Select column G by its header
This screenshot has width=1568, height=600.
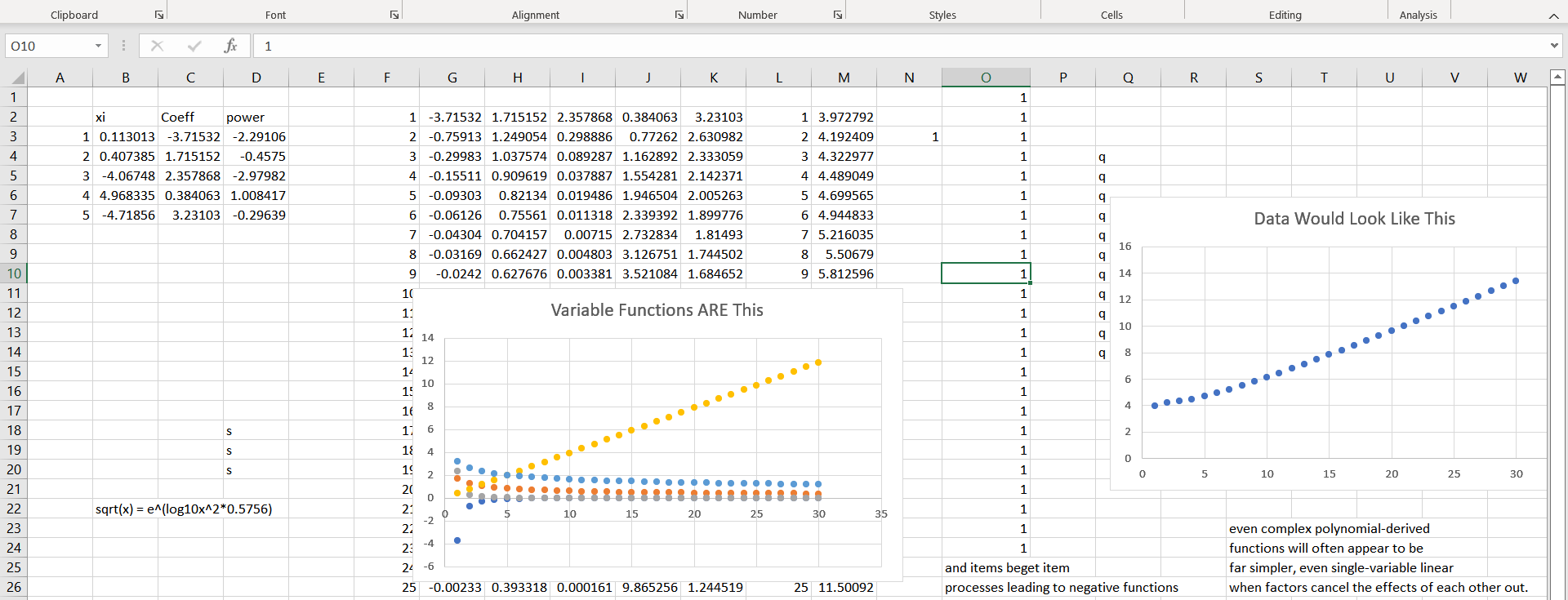click(x=452, y=78)
